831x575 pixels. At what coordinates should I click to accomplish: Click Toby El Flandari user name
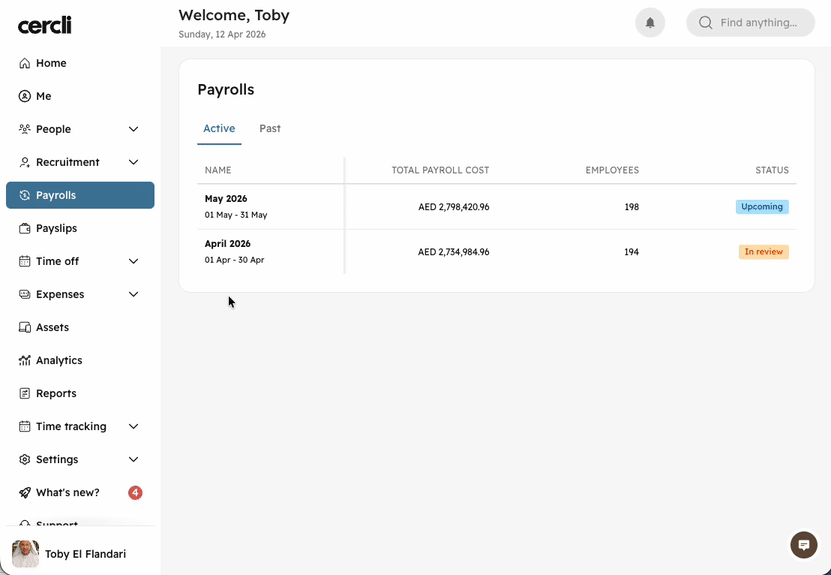tap(85, 554)
